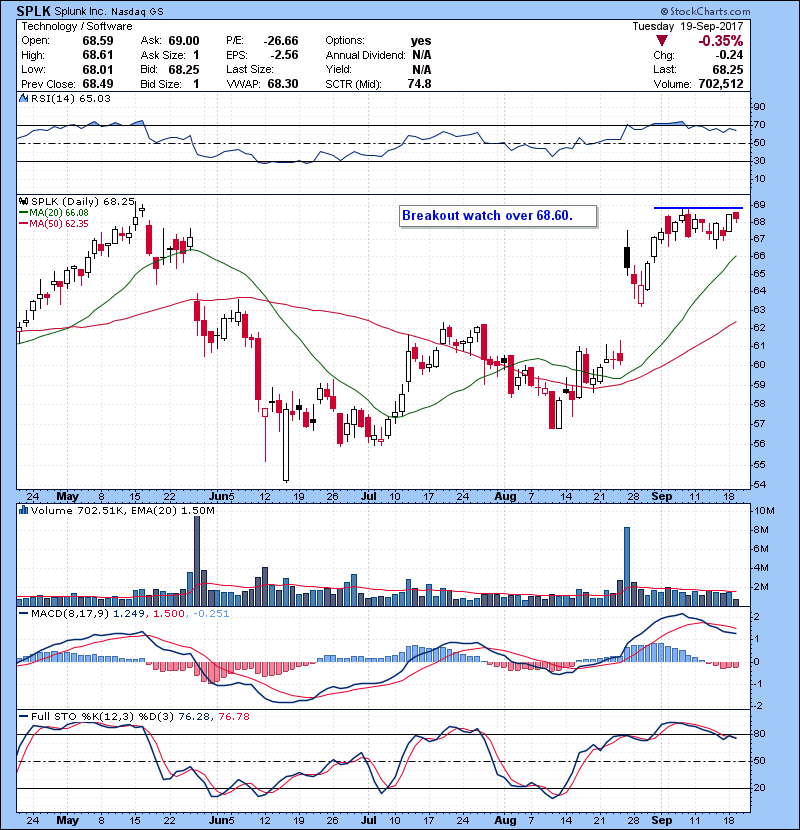
Task: Click the stochastic %K value 76.28
Action: tap(195, 717)
